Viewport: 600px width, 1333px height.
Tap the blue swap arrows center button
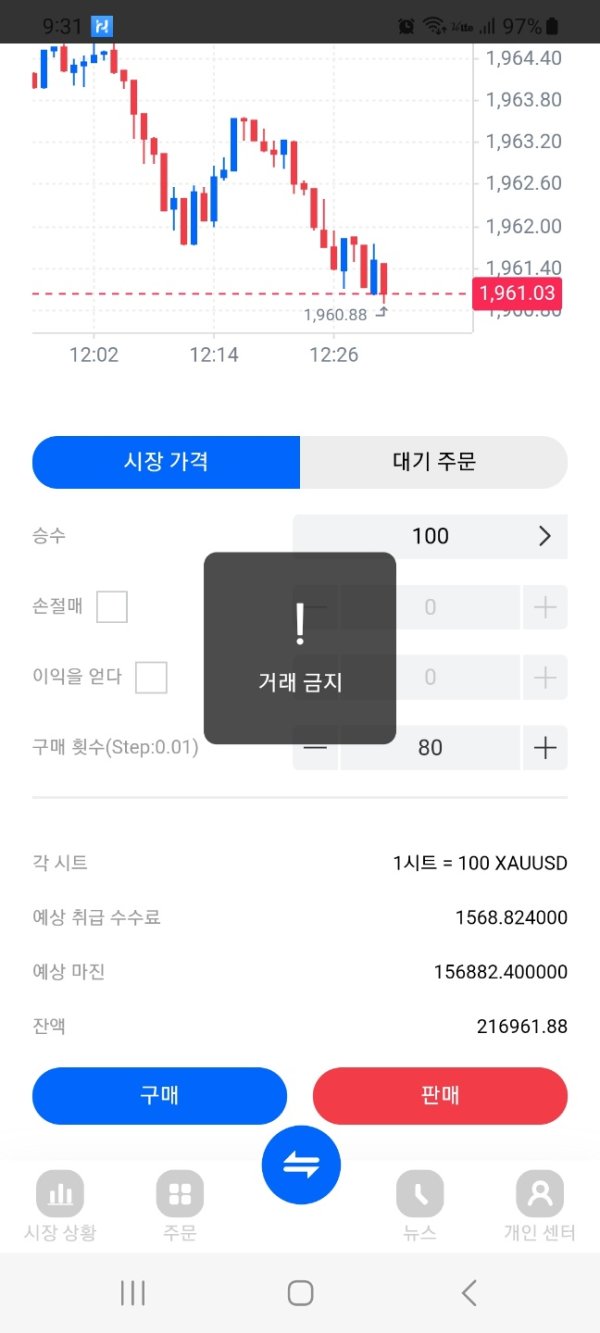(301, 1164)
